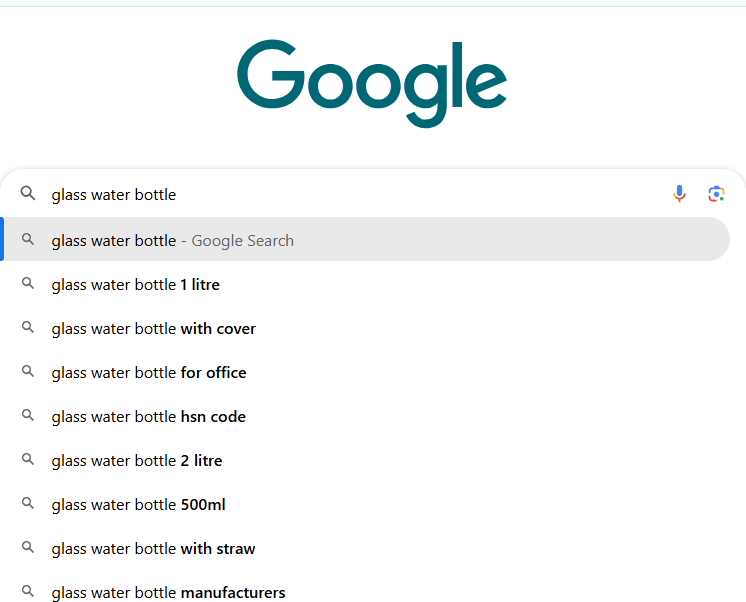Select 'glass water bottle 500ml' suggestion
The image size is (746, 602).
pos(139,505)
